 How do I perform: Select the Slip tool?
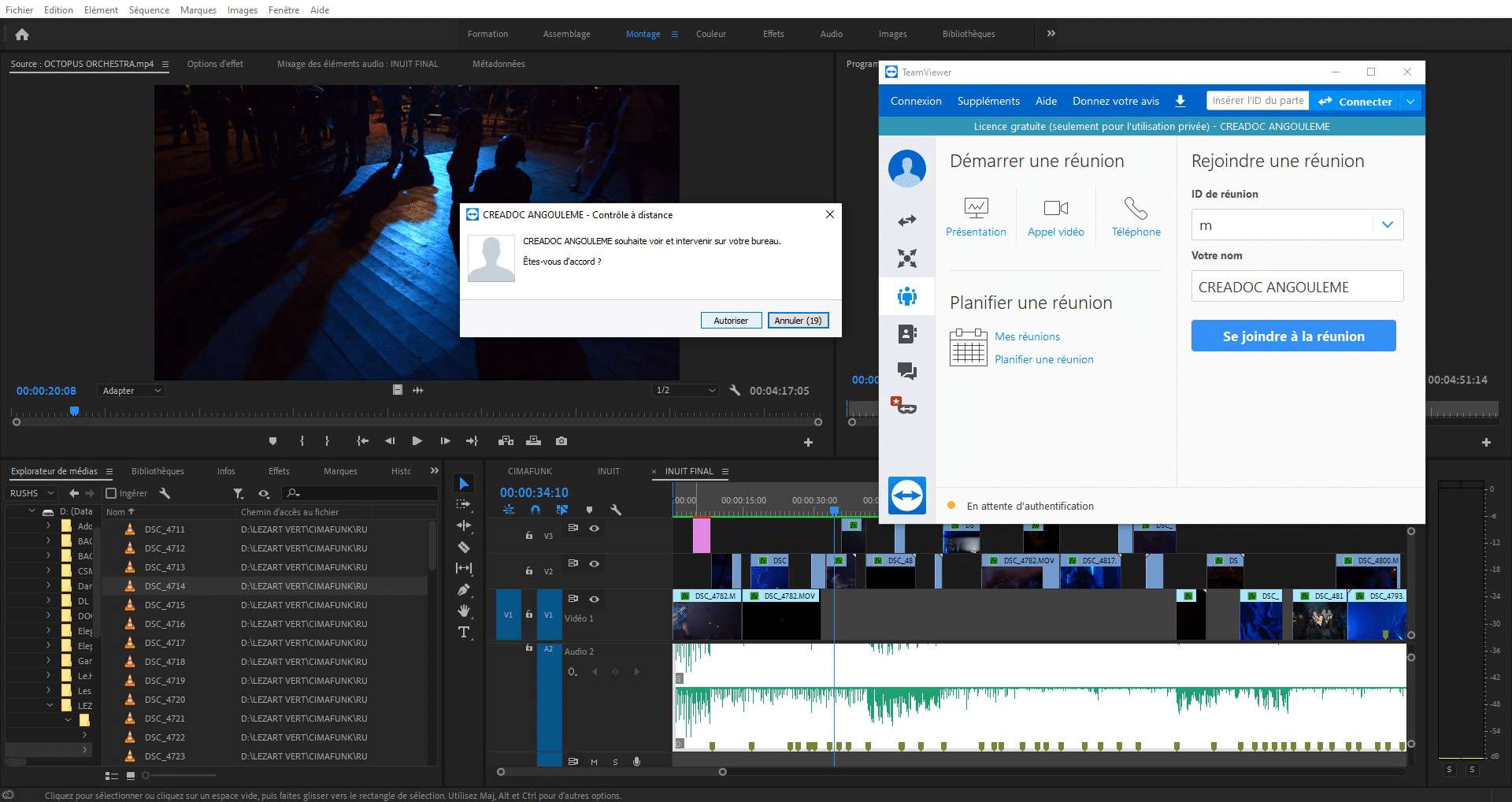(x=464, y=568)
